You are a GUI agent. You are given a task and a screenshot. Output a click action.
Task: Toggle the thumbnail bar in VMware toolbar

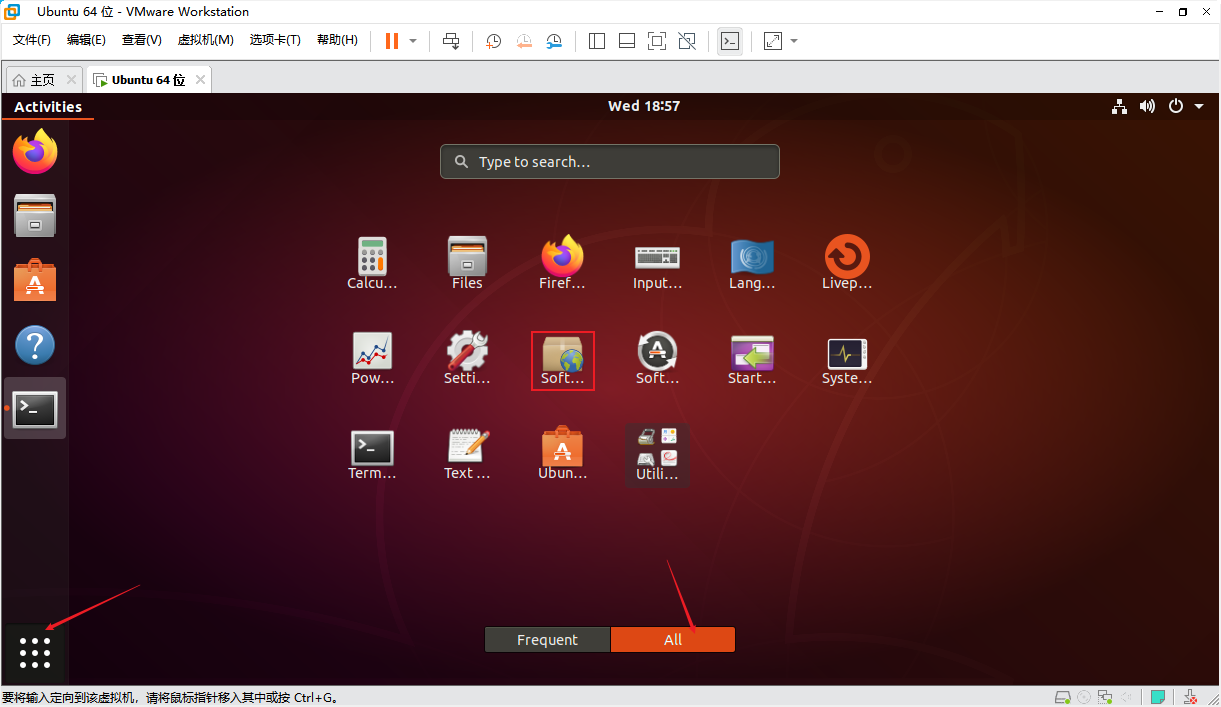(x=627, y=41)
